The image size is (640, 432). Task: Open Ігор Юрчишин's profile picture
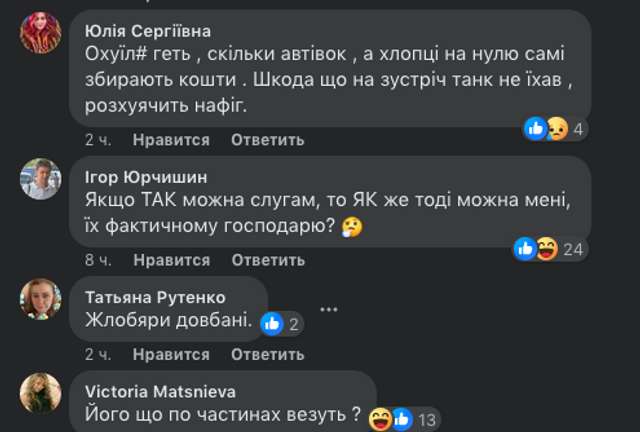pos(41,177)
